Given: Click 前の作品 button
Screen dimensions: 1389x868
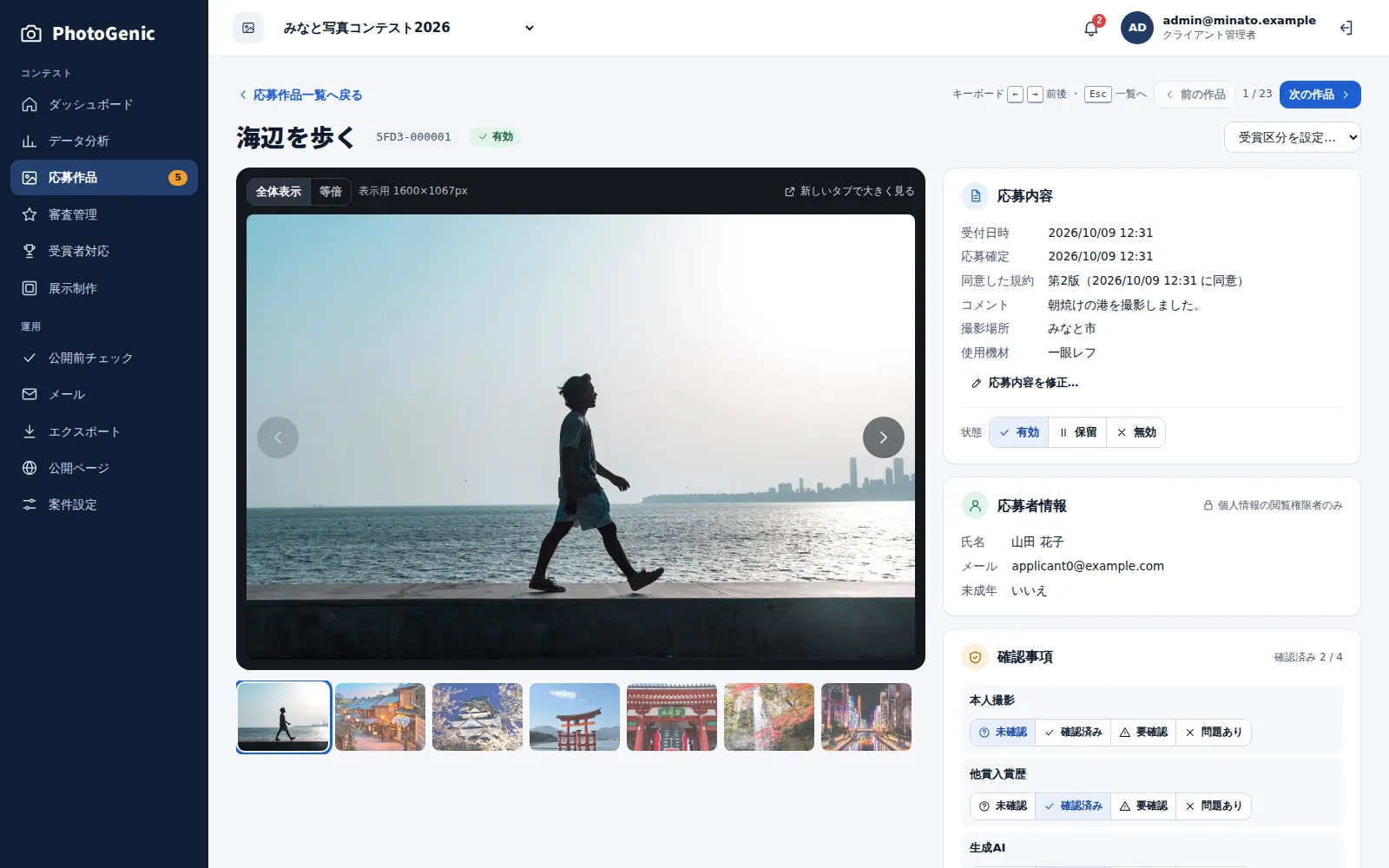Looking at the screenshot, I should [x=1195, y=95].
